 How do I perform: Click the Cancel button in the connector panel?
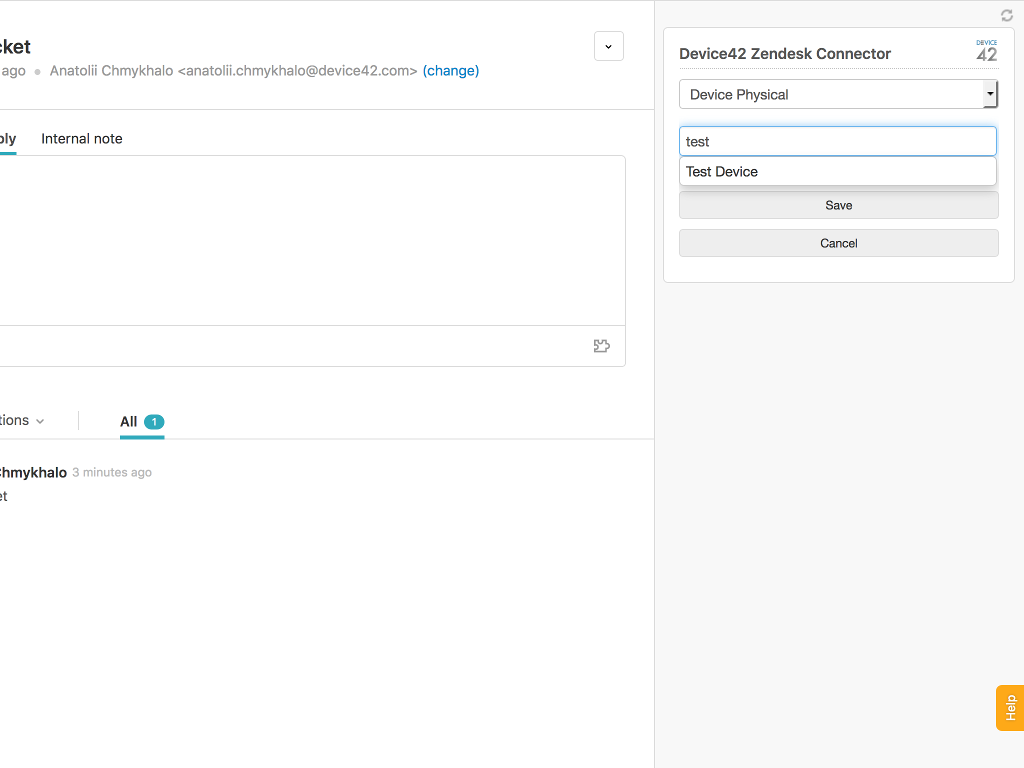tap(838, 243)
